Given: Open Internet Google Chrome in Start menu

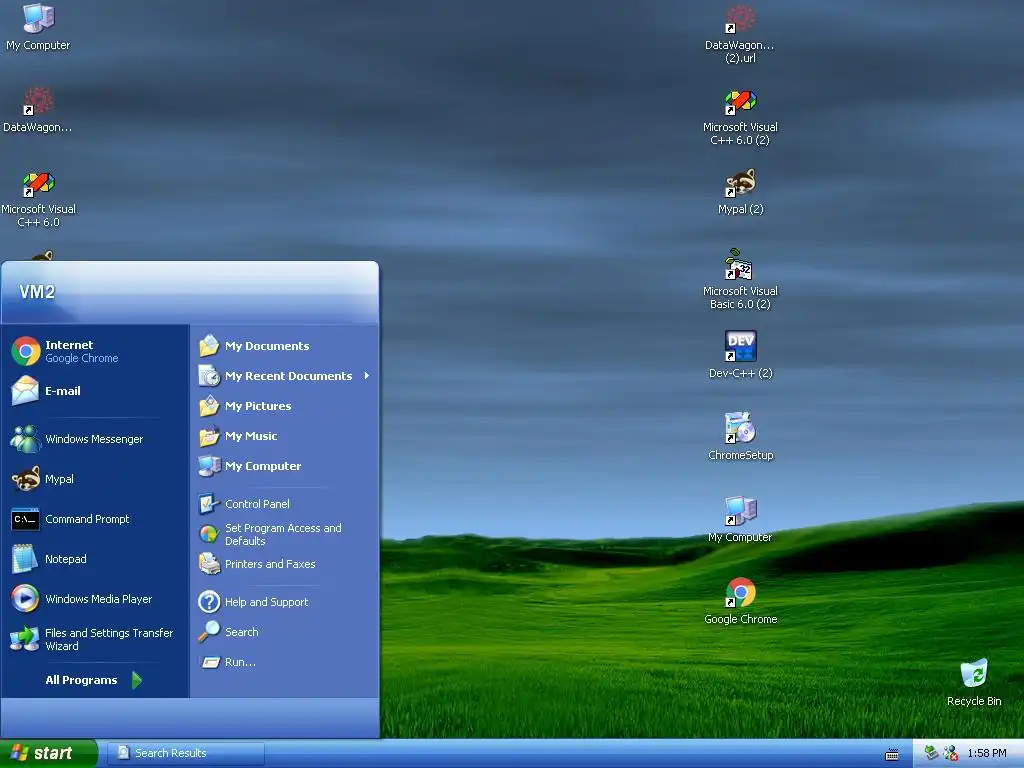Looking at the screenshot, I should (95, 351).
